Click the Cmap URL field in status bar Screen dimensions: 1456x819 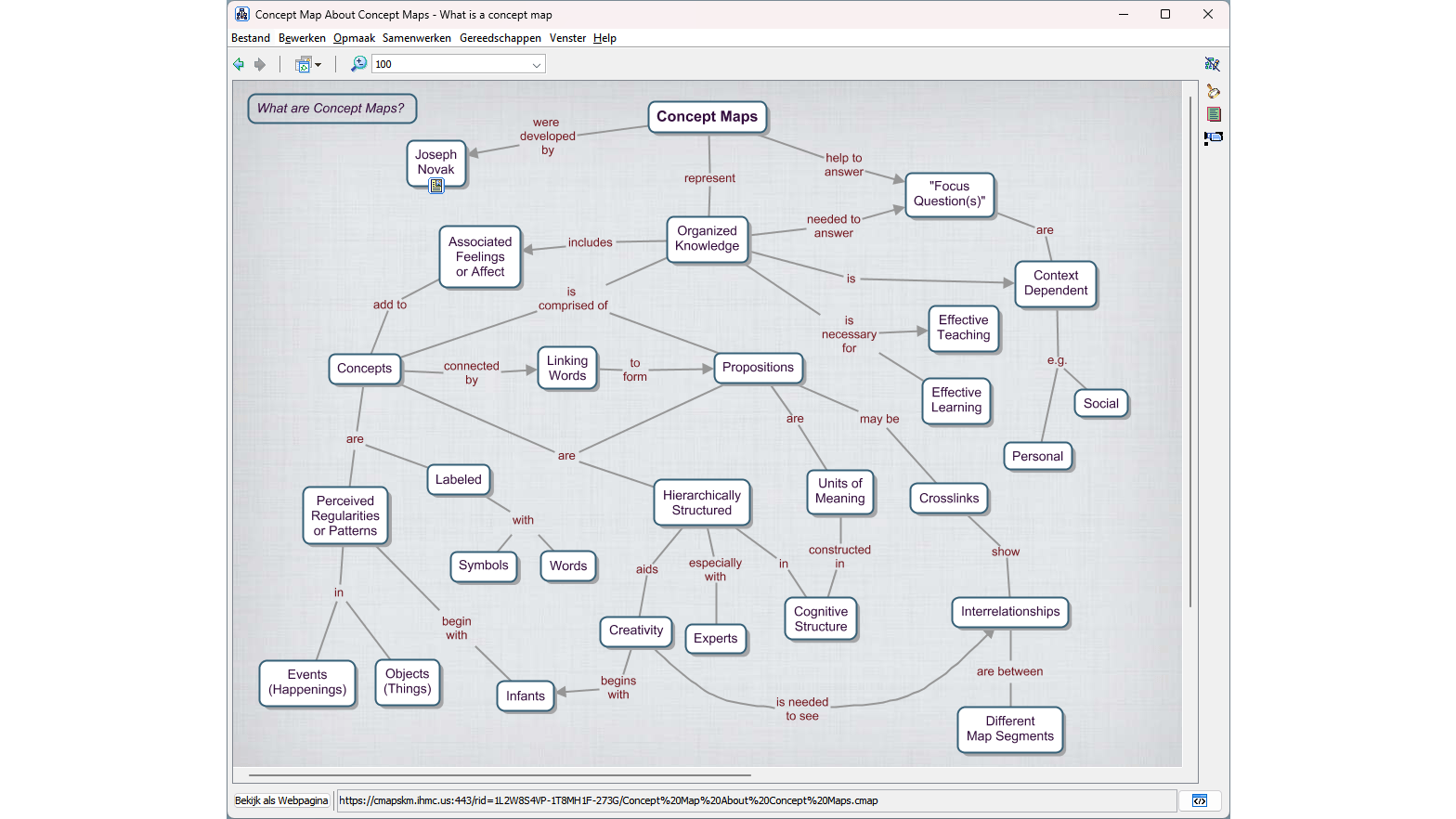(756, 800)
